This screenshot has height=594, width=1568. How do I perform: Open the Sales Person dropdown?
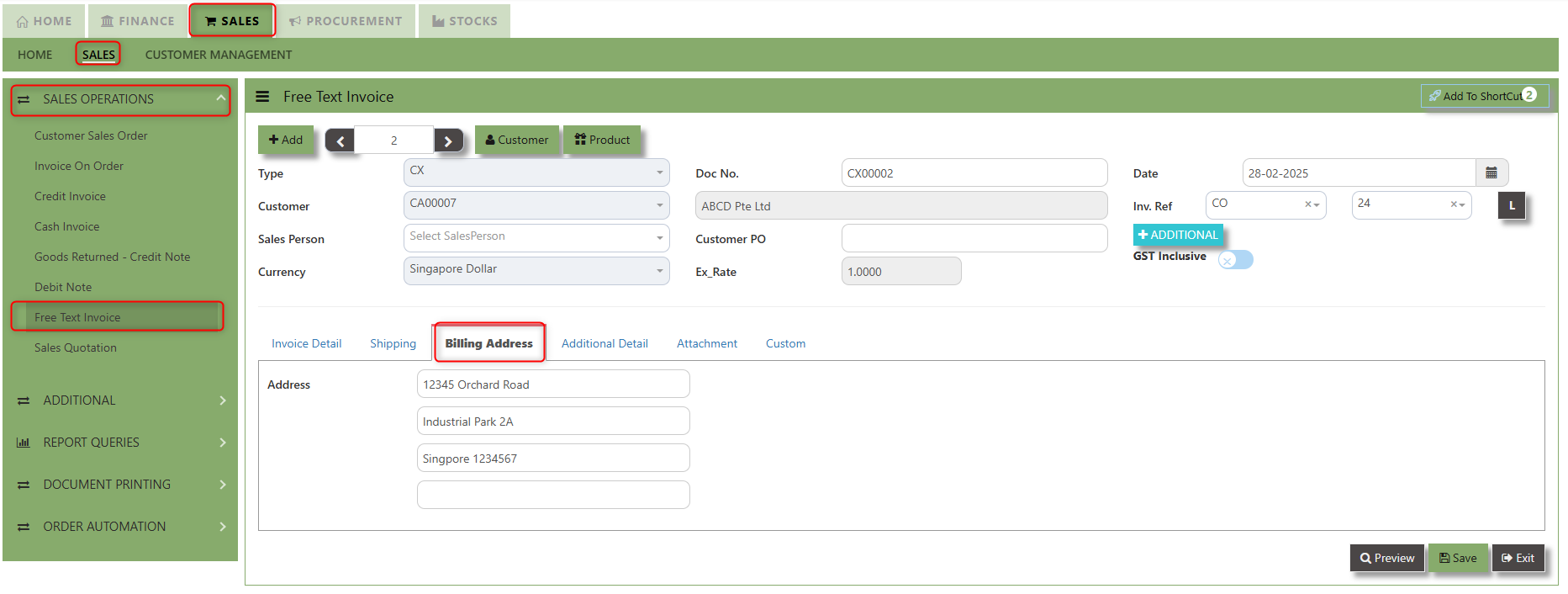[536, 237]
